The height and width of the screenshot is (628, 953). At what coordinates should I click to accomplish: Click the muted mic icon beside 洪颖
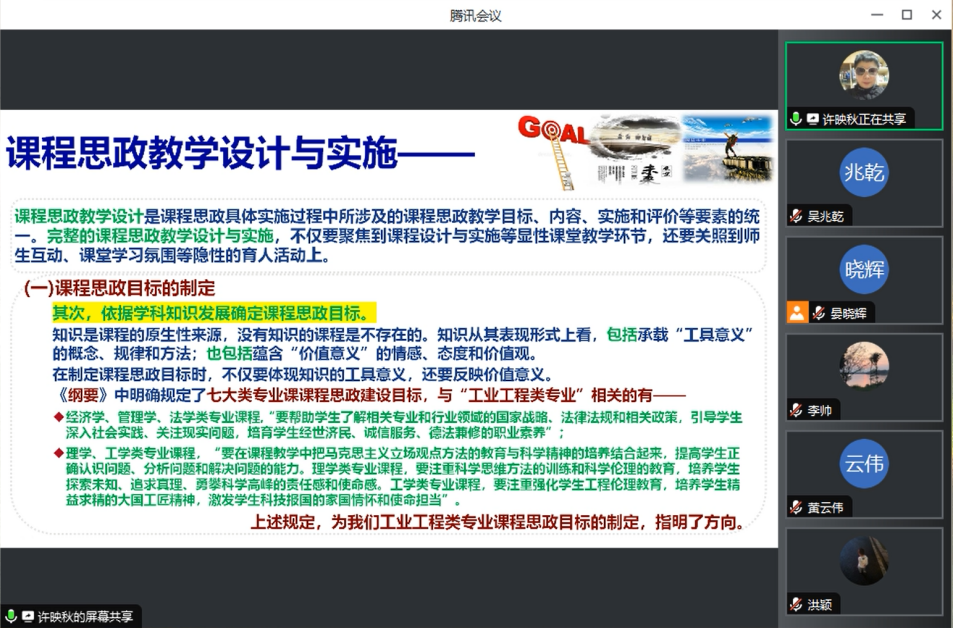point(796,604)
